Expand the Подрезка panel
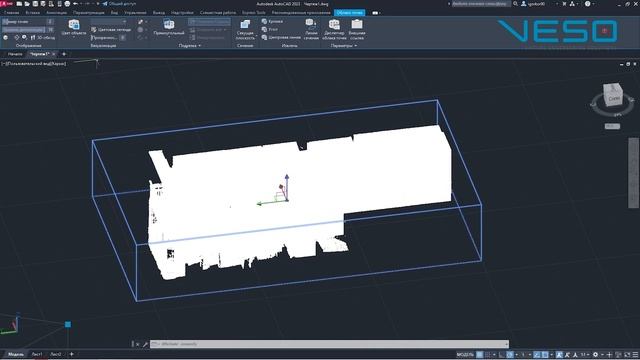Viewport: 640px width, 360px height. tap(190, 46)
